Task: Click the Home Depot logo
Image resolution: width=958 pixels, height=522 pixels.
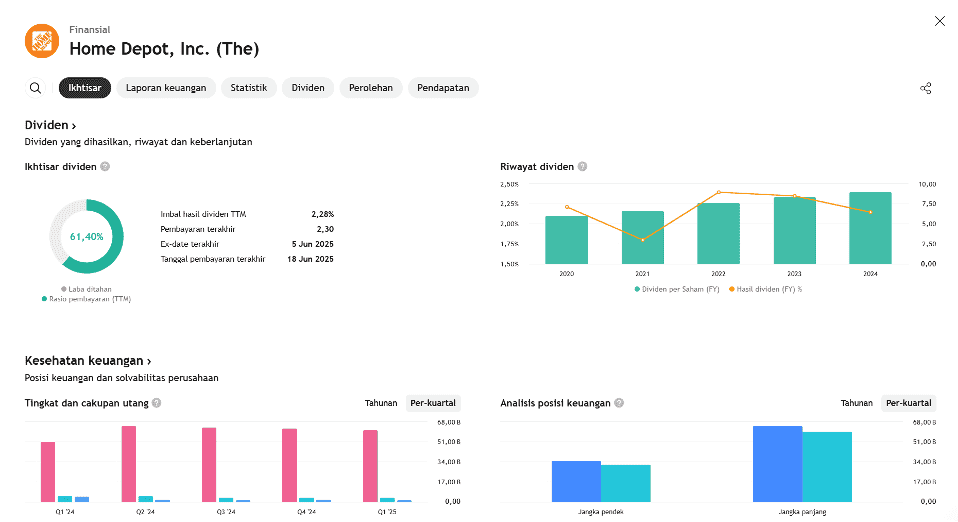Action: (x=41, y=41)
